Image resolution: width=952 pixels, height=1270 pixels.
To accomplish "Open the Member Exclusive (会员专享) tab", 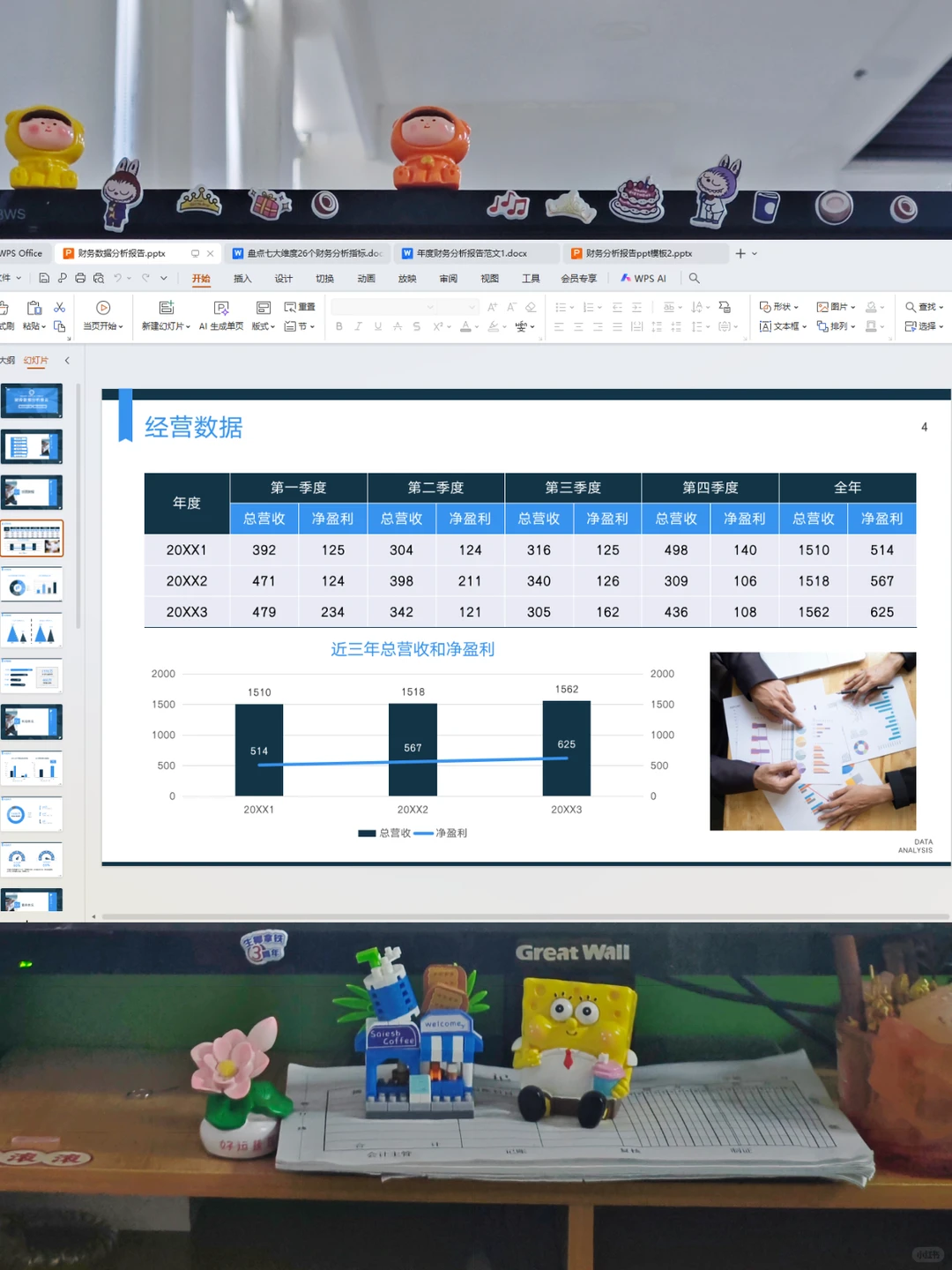I will tap(579, 279).
